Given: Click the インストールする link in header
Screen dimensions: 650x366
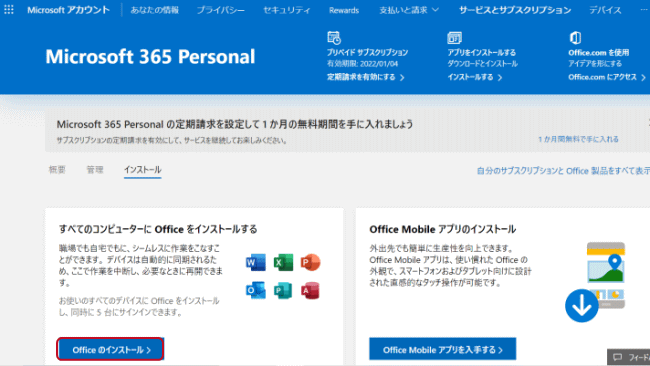Looking at the screenshot, I should [x=475, y=77].
